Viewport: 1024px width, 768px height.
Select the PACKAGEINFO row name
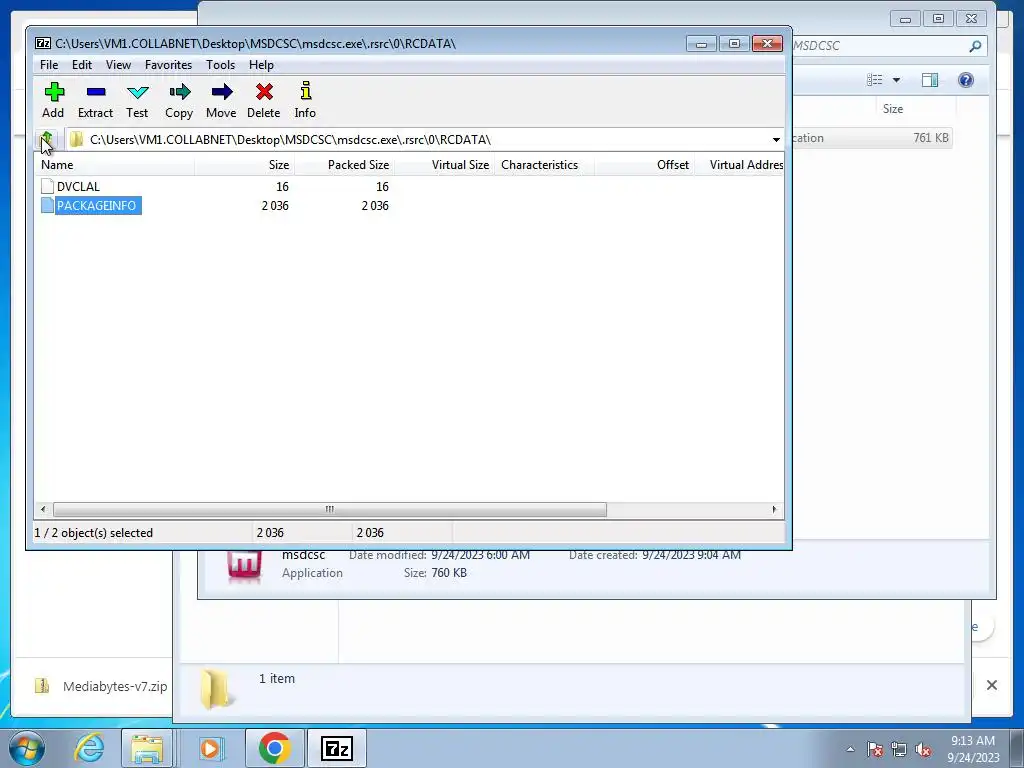coord(97,205)
